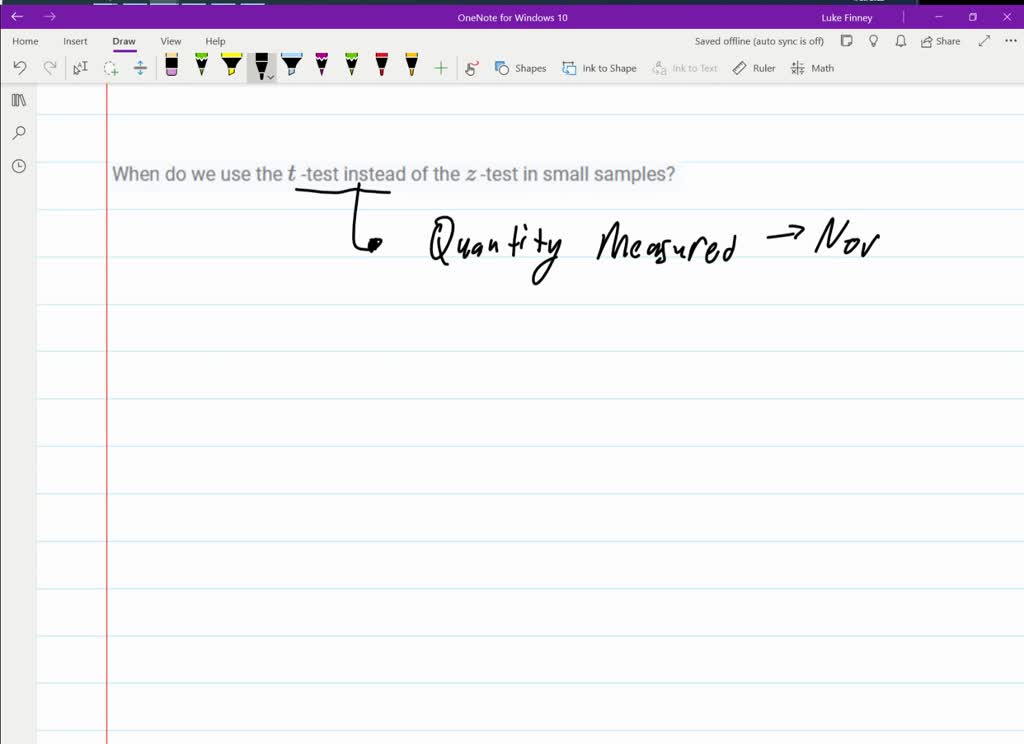Viewport: 1024px width, 744px height.
Task: Toggle draw with touch mode
Action: pos(473,68)
